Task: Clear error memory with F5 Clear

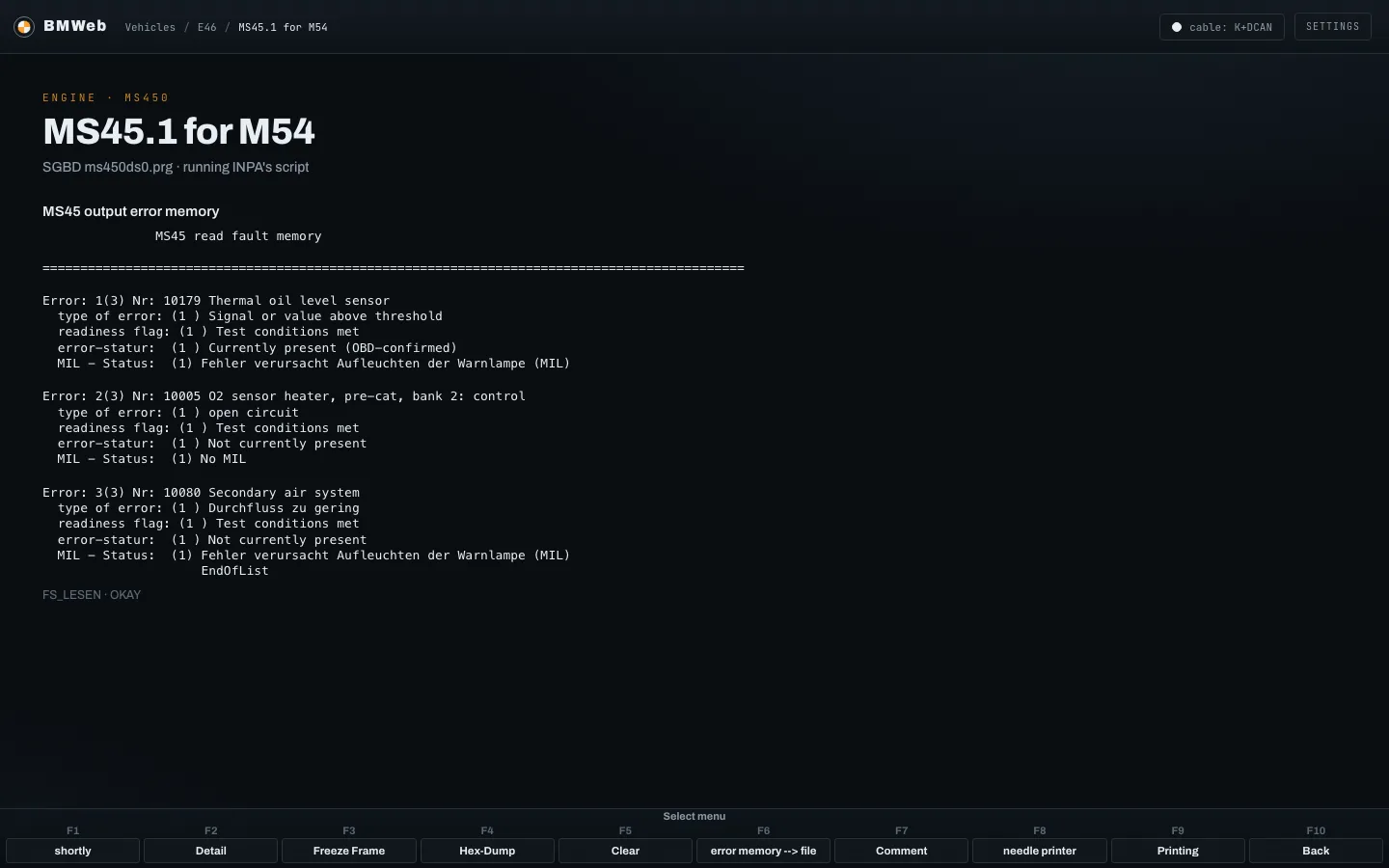Action: pos(625,851)
